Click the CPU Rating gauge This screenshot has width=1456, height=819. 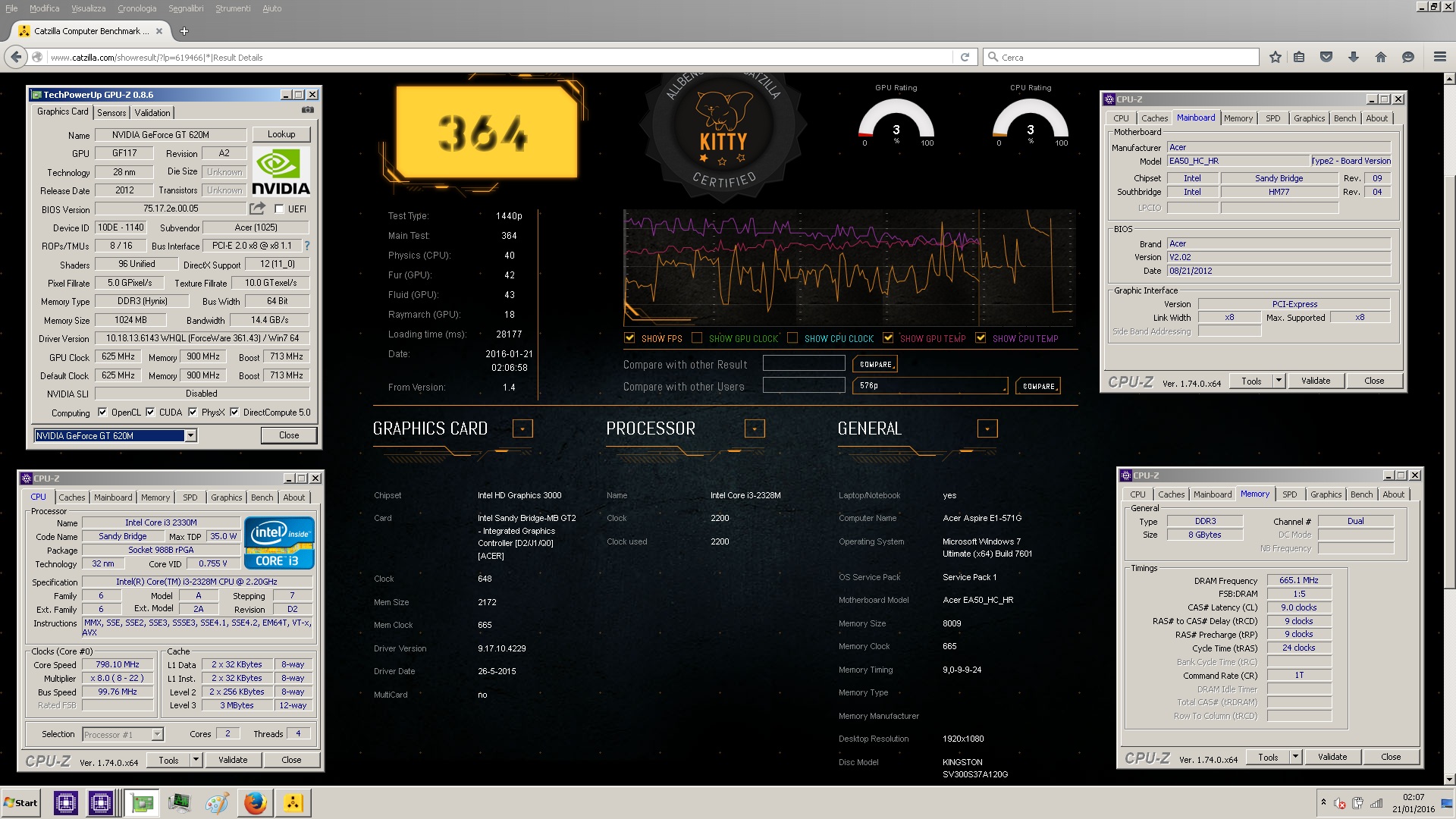[1031, 121]
